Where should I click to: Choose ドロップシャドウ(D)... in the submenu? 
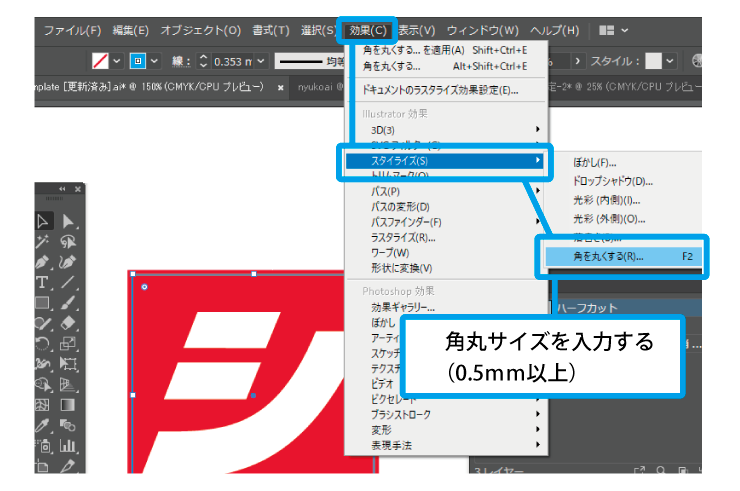click(613, 181)
